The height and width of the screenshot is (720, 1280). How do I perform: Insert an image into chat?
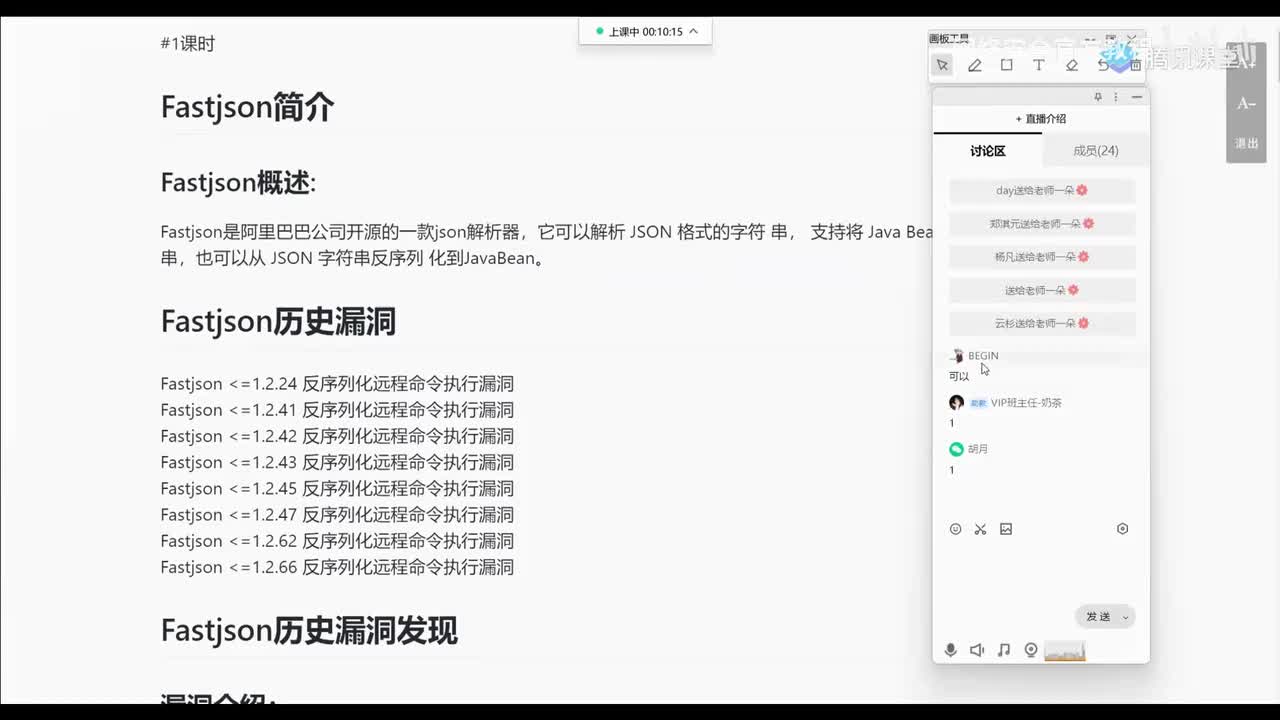pyautogui.click(x=1006, y=529)
